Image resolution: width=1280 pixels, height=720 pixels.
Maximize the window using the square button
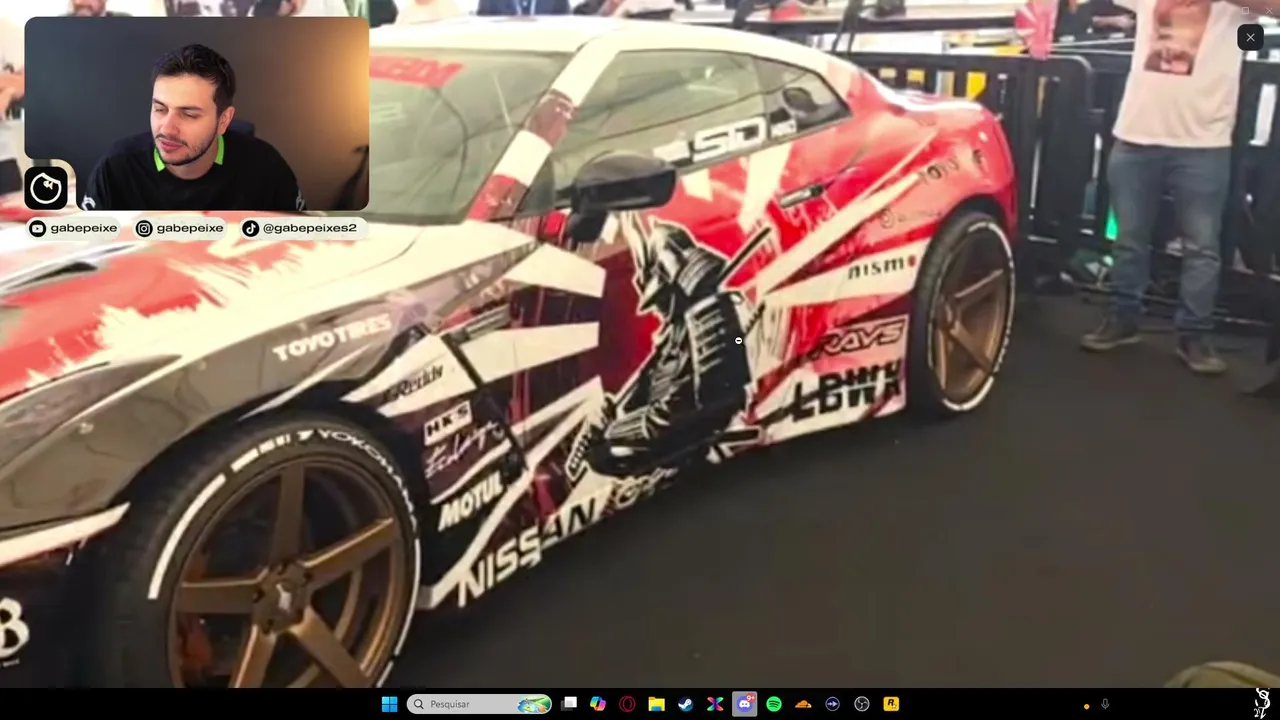[1245, 11]
